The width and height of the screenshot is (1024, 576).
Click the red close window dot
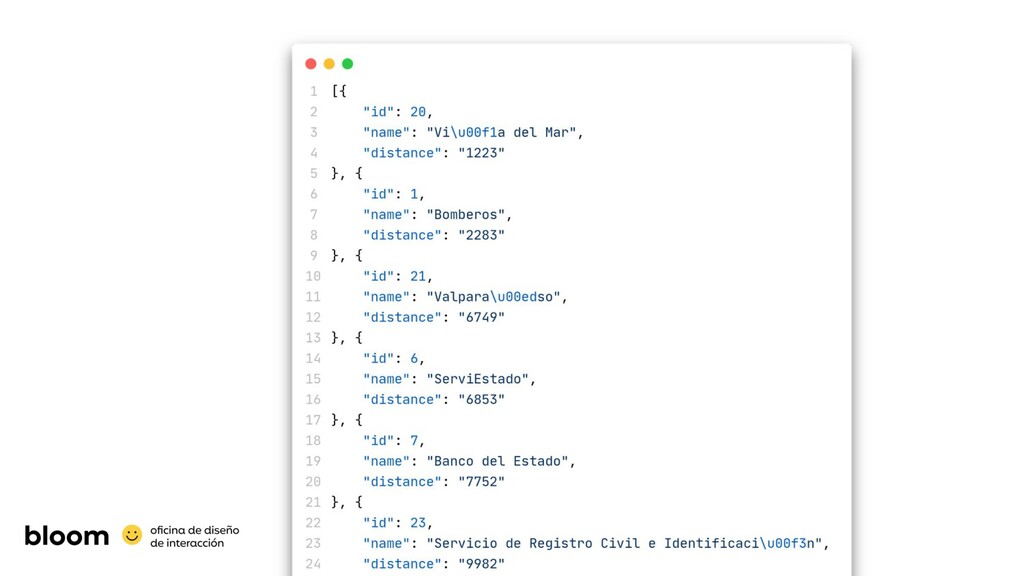(x=311, y=63)
